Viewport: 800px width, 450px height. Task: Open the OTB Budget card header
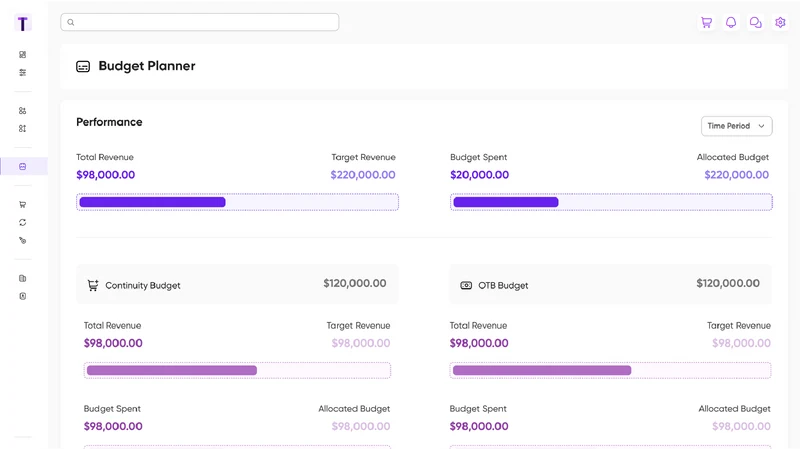click(x=610, y=284)
